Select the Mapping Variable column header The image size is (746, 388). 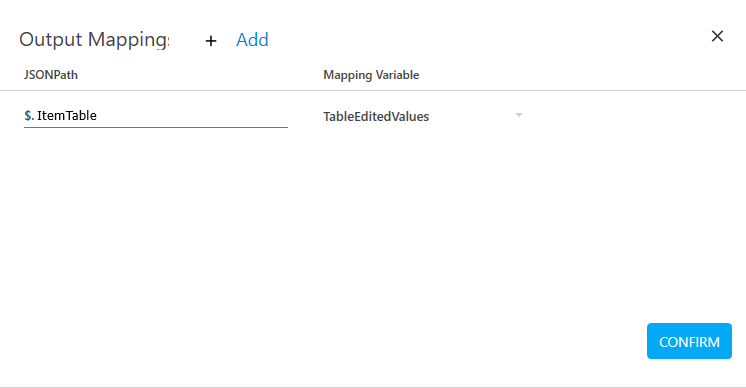371,75
